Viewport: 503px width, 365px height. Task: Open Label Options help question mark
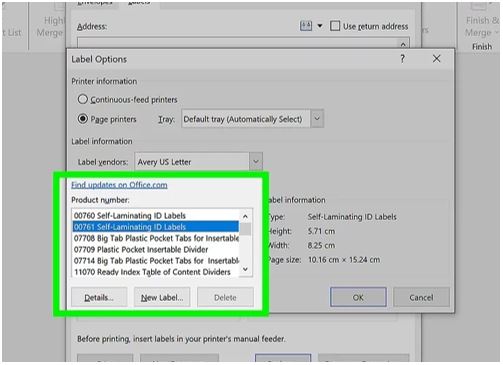tap(402, 59)
